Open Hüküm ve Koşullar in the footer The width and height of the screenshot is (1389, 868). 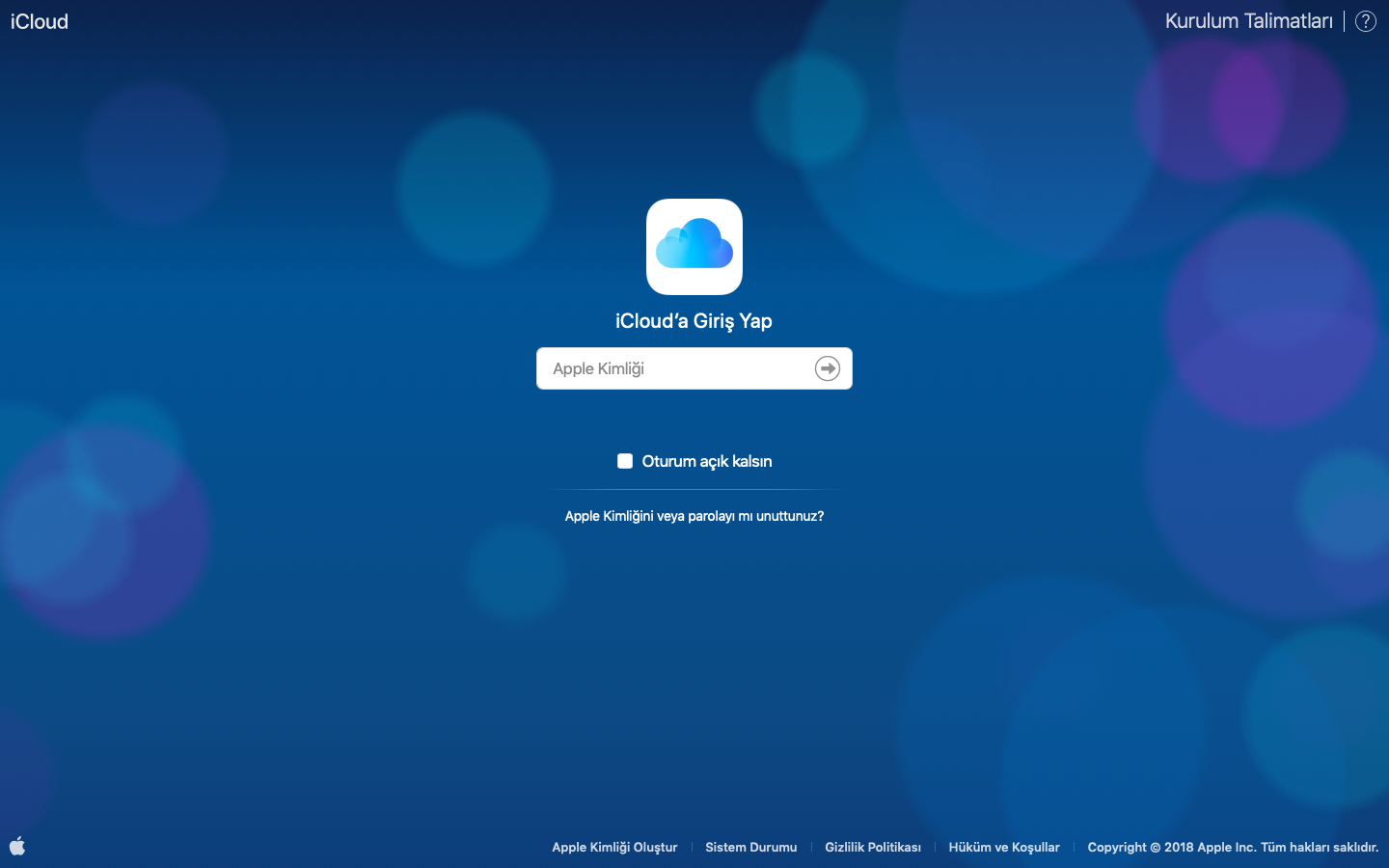[x=1003, y=847]
